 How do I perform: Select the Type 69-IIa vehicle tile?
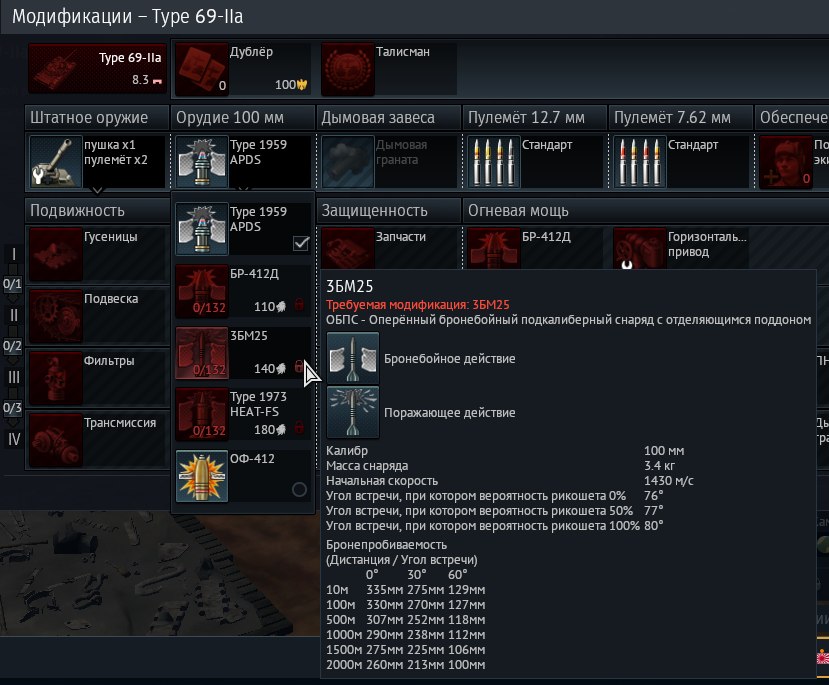point(98,69)
